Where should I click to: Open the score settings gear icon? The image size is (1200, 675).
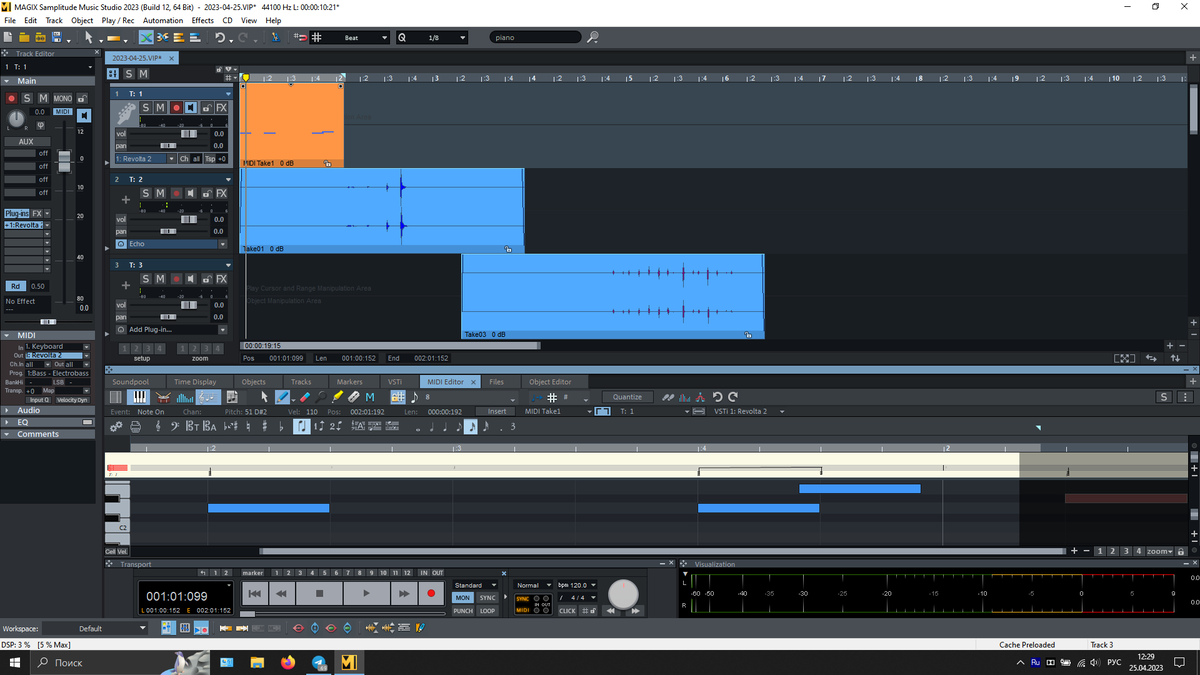coord(116,426)
